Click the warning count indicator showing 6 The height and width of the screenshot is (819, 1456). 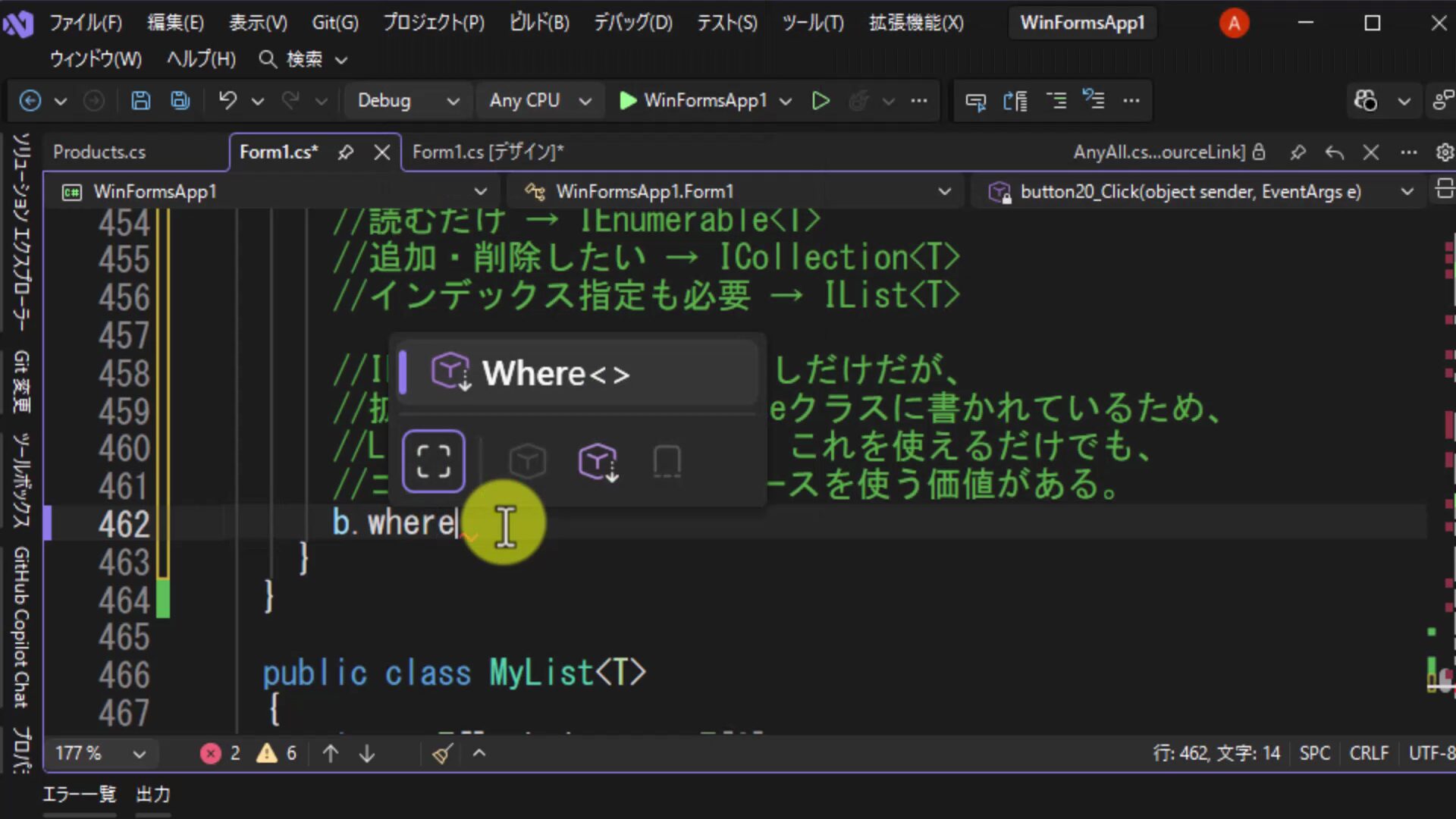click(x=277, y=754)
